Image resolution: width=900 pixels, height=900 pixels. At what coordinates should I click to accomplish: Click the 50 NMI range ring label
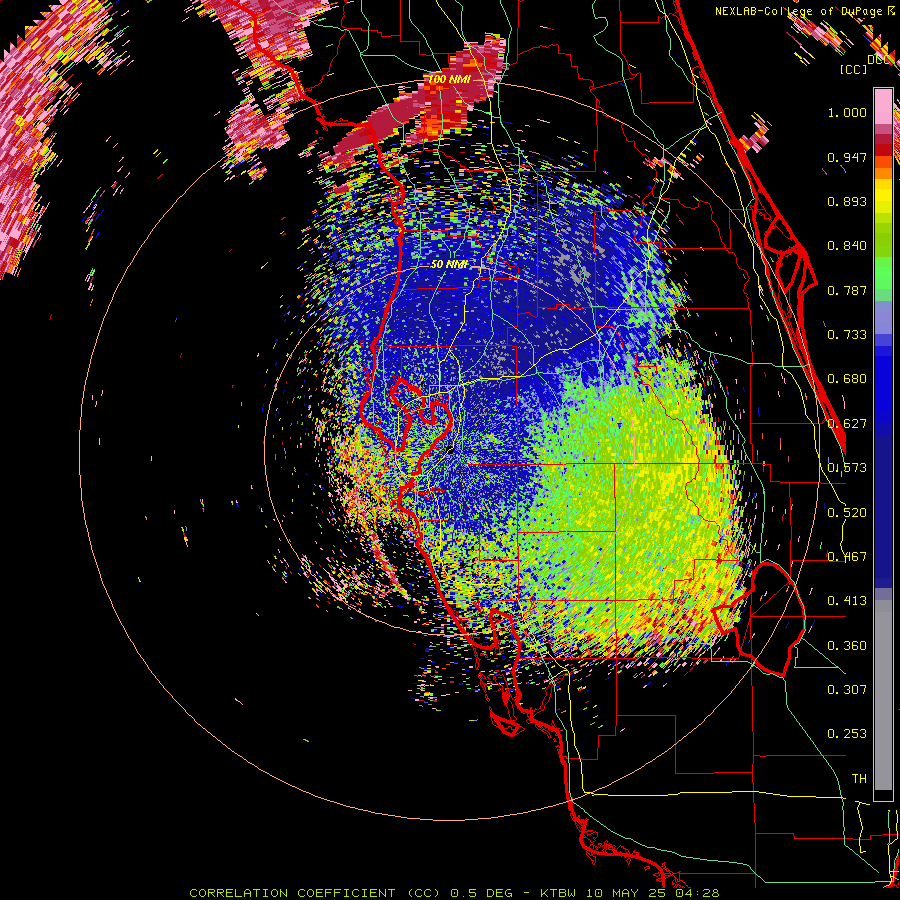click(x=449, y=265)
